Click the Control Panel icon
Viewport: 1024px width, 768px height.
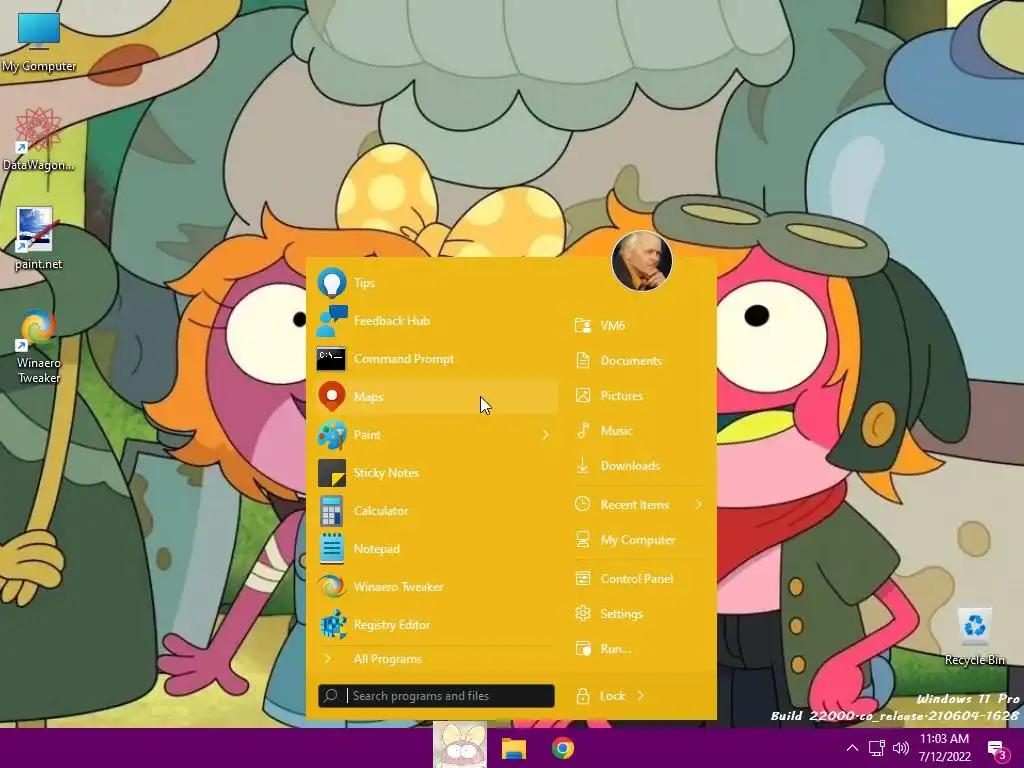[x=583, y=579]
